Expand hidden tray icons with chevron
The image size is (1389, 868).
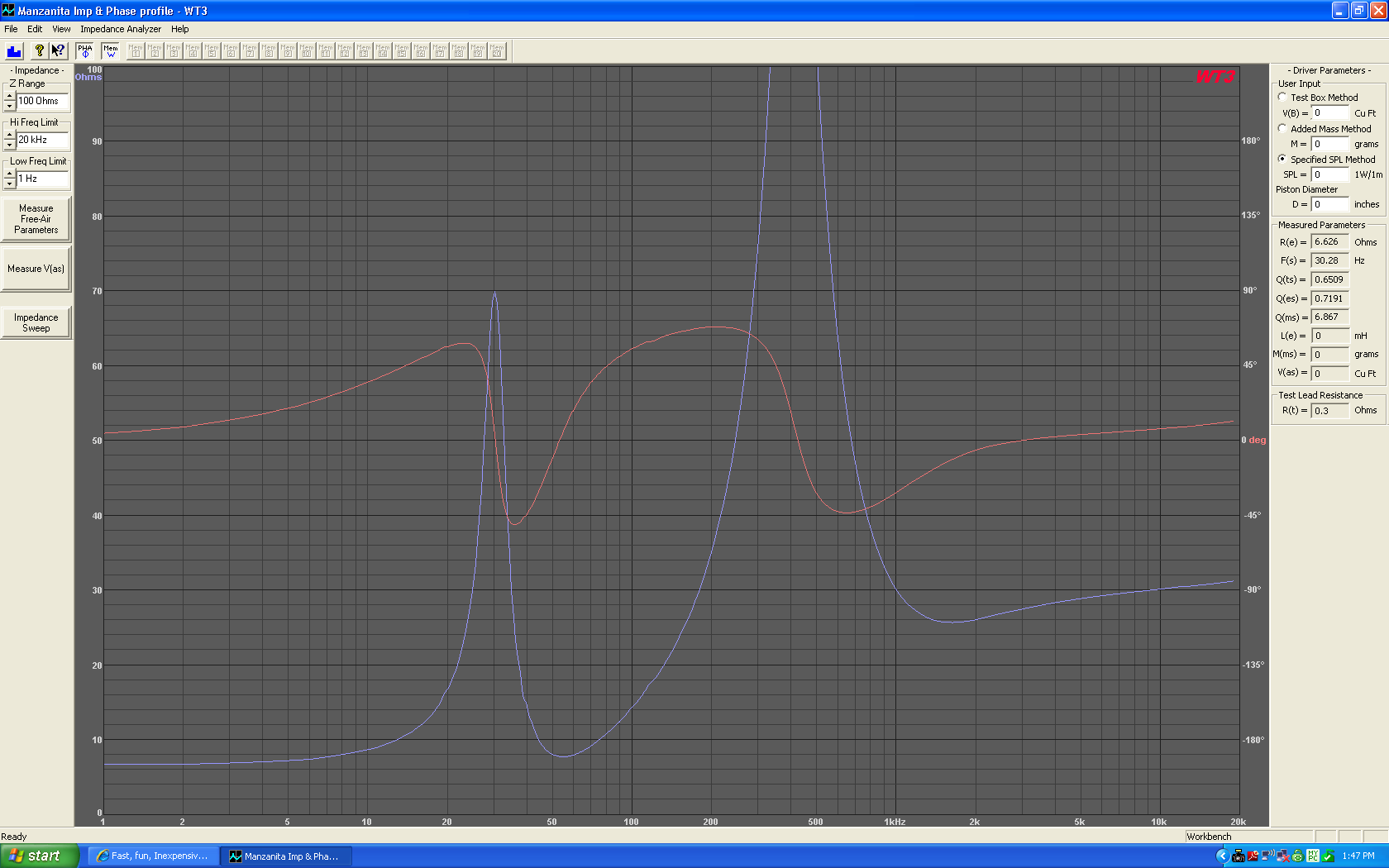[1223, 856]
